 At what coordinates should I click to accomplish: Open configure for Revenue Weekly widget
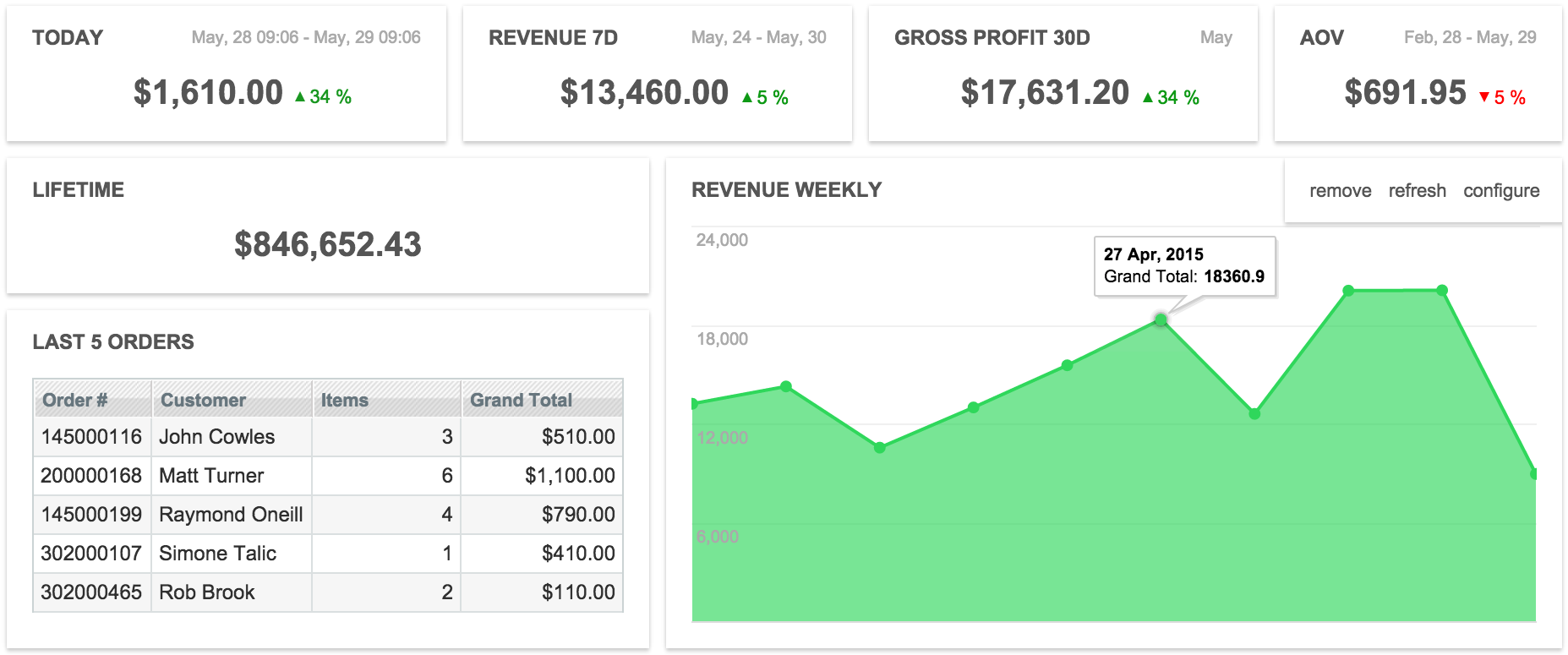(x=1501, y=191)
